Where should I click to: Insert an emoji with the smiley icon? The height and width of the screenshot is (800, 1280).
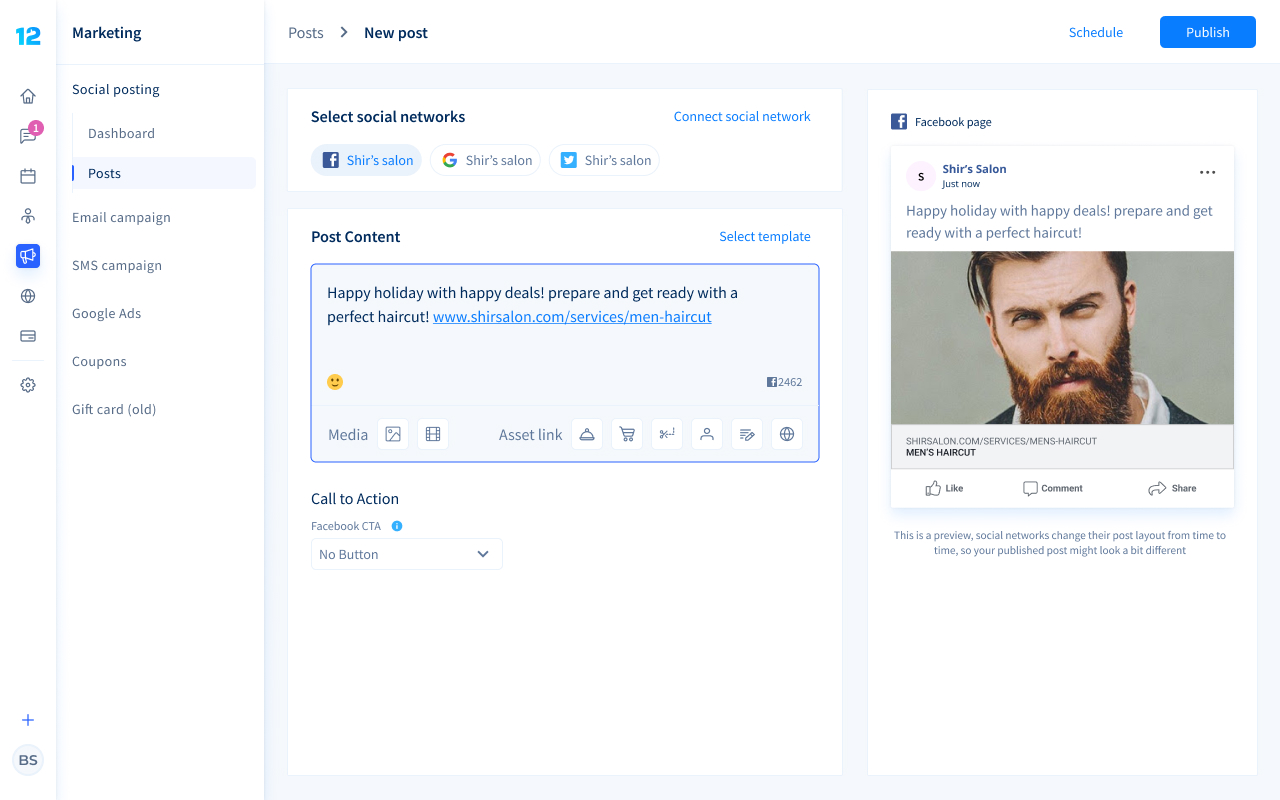335,382
